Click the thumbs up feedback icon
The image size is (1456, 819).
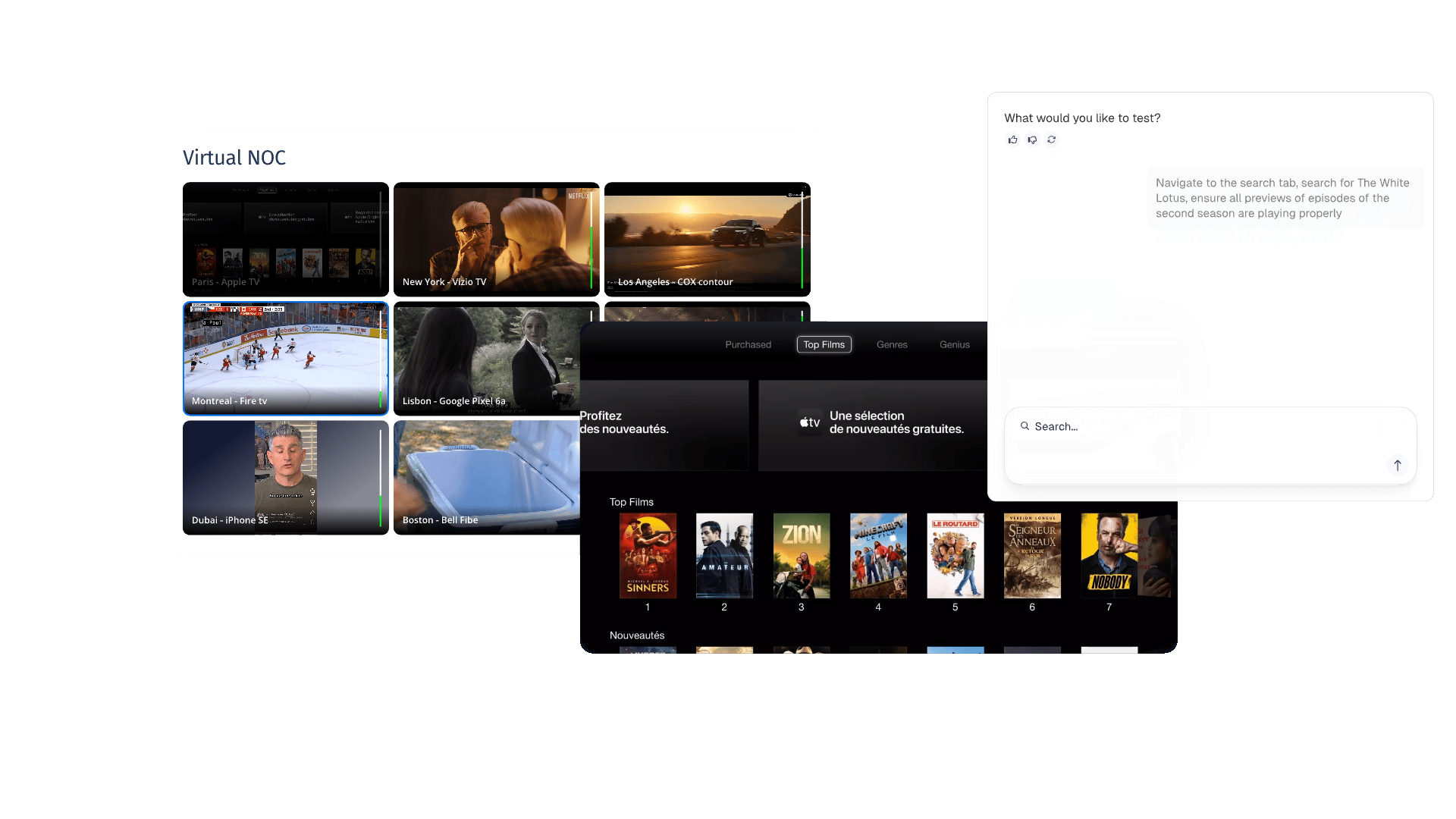pos(1012,140)
